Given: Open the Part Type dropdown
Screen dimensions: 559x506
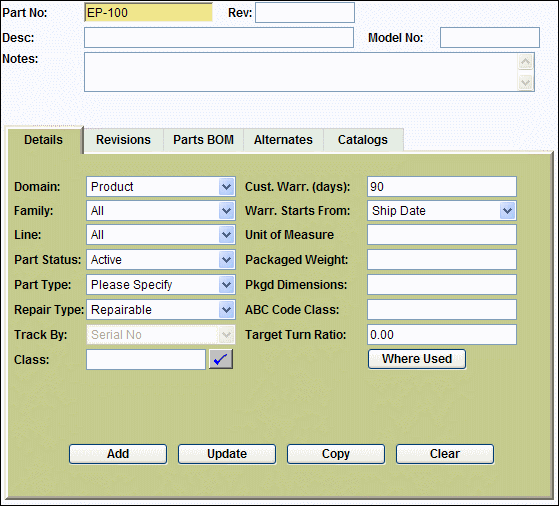Looking at the screenshot, I should tap(226, 285).
